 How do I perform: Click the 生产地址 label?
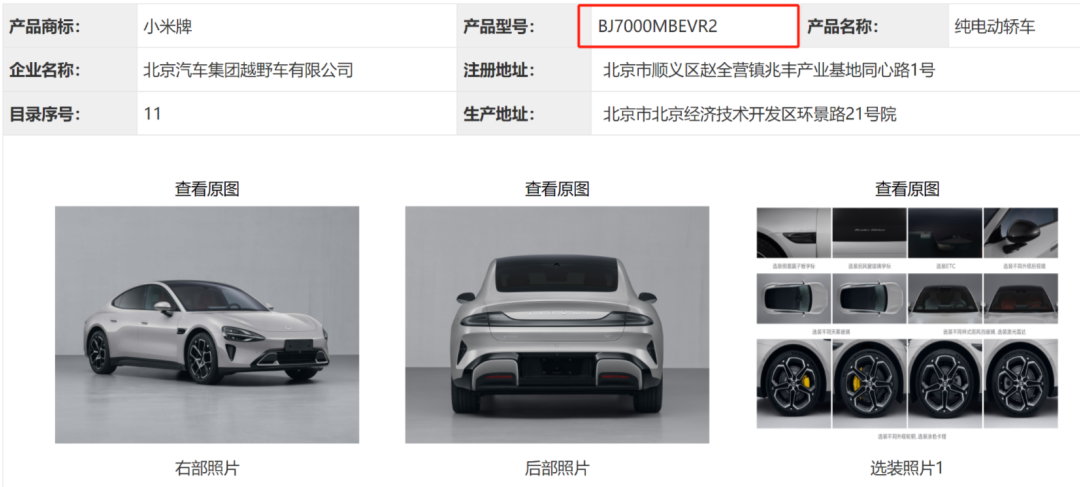499,114
